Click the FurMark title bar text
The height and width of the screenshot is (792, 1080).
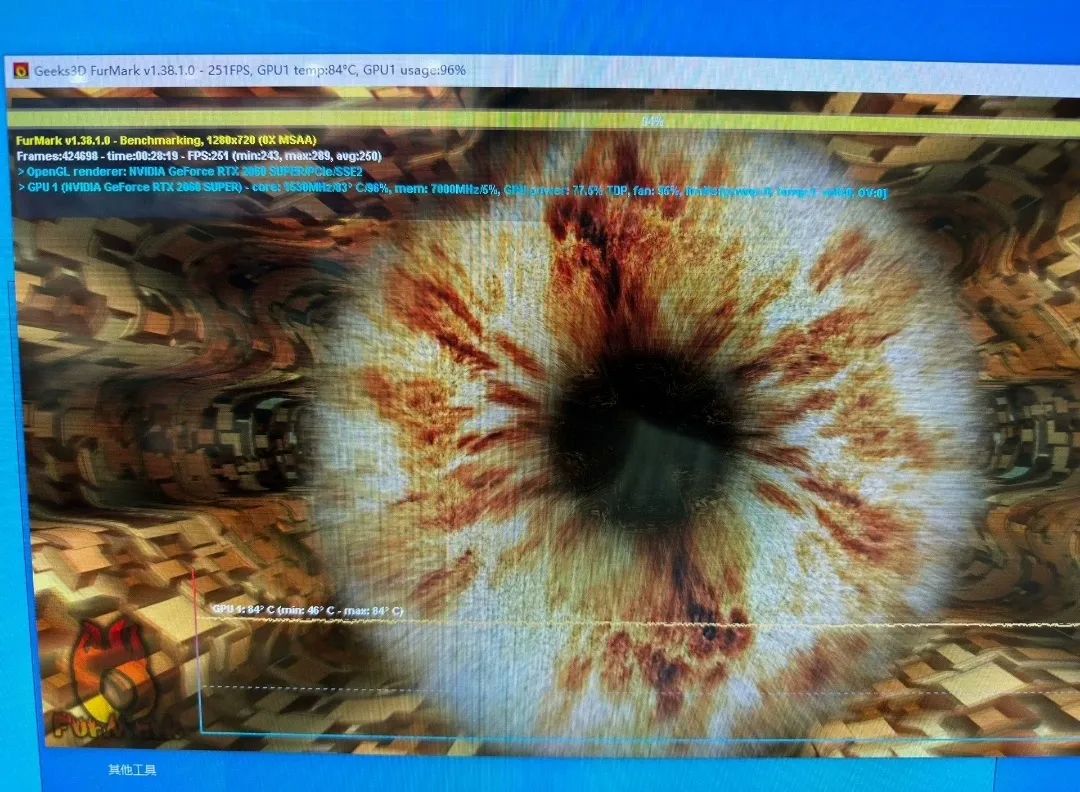coord(250,70)
